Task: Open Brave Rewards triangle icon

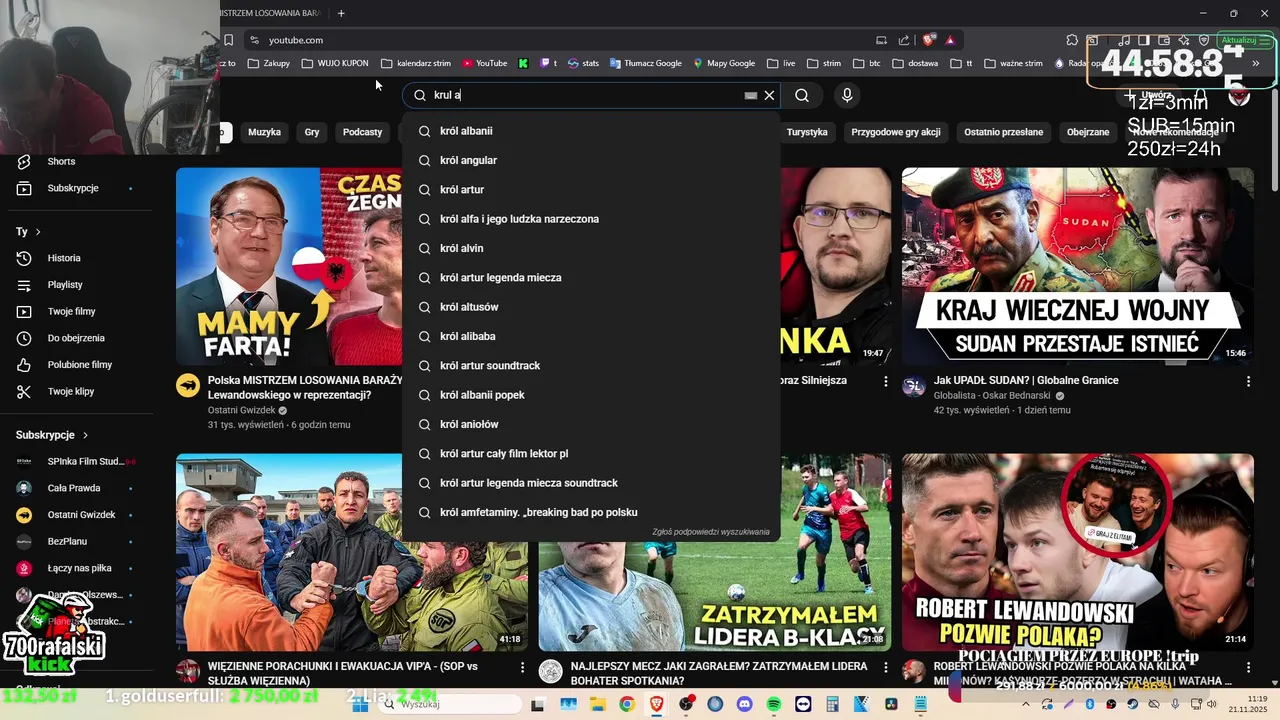Action: point(950,40)
